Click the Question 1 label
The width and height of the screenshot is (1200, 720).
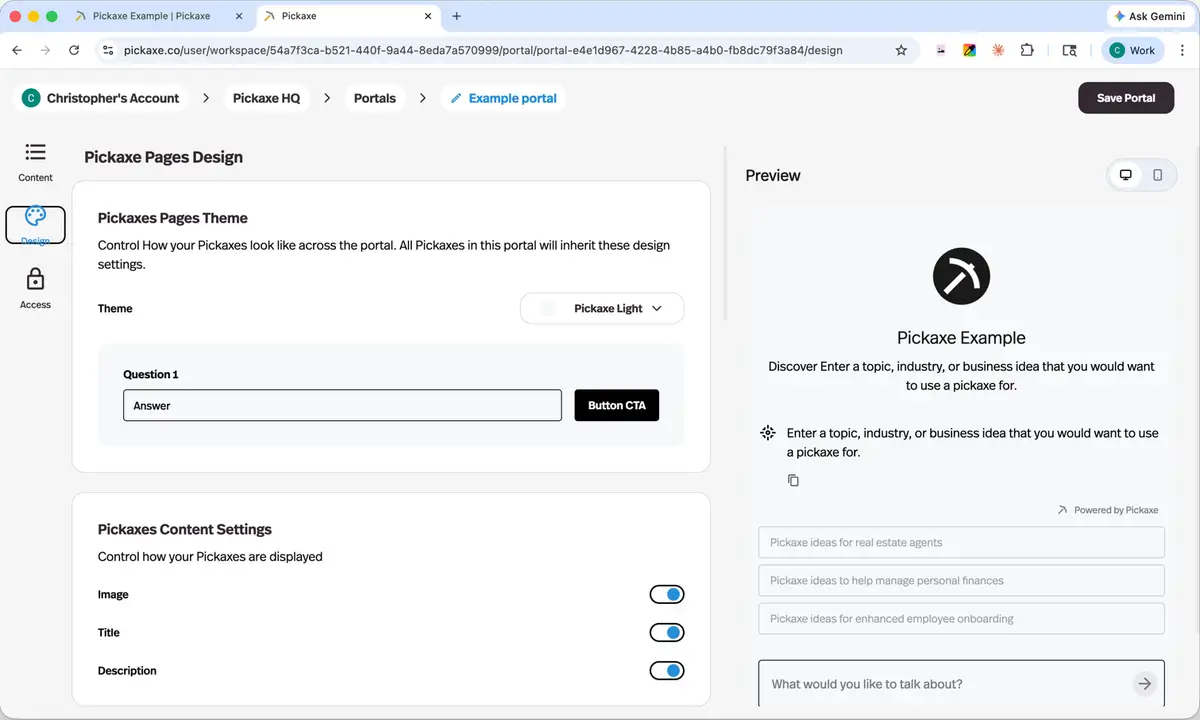point(151,374)
